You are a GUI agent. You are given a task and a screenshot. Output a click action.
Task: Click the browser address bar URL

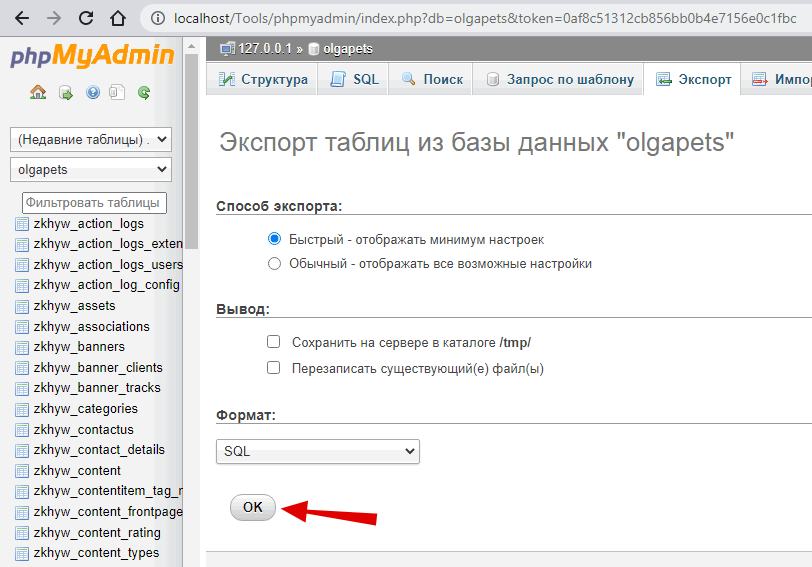coord(485,19)
